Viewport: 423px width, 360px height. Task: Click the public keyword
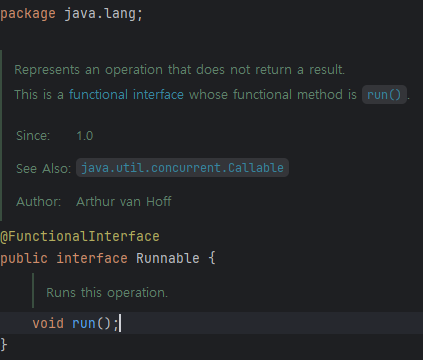click(x=24, y=259)
